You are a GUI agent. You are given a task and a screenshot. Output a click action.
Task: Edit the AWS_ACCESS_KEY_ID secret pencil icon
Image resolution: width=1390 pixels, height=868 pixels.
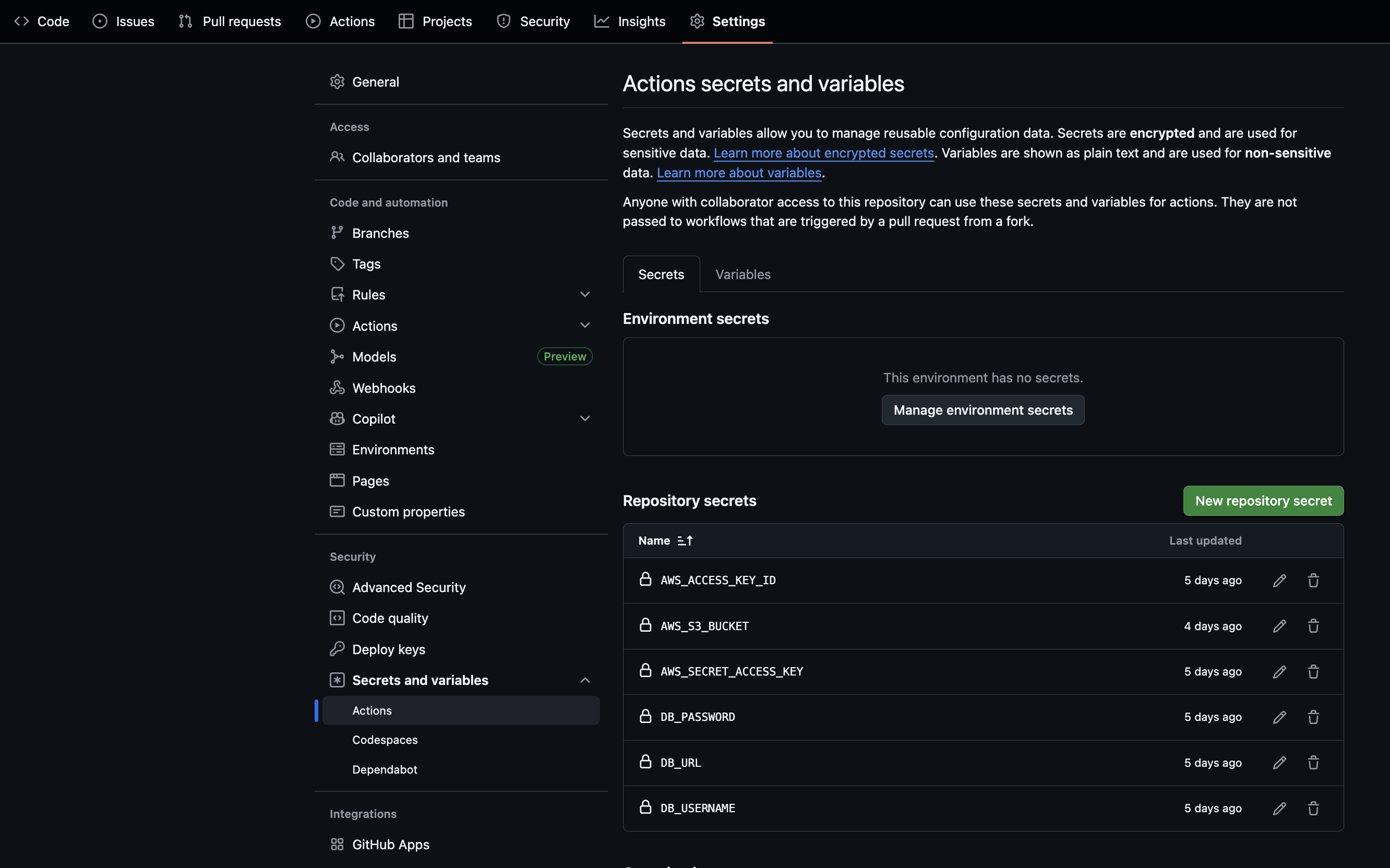click(1279, 581)
